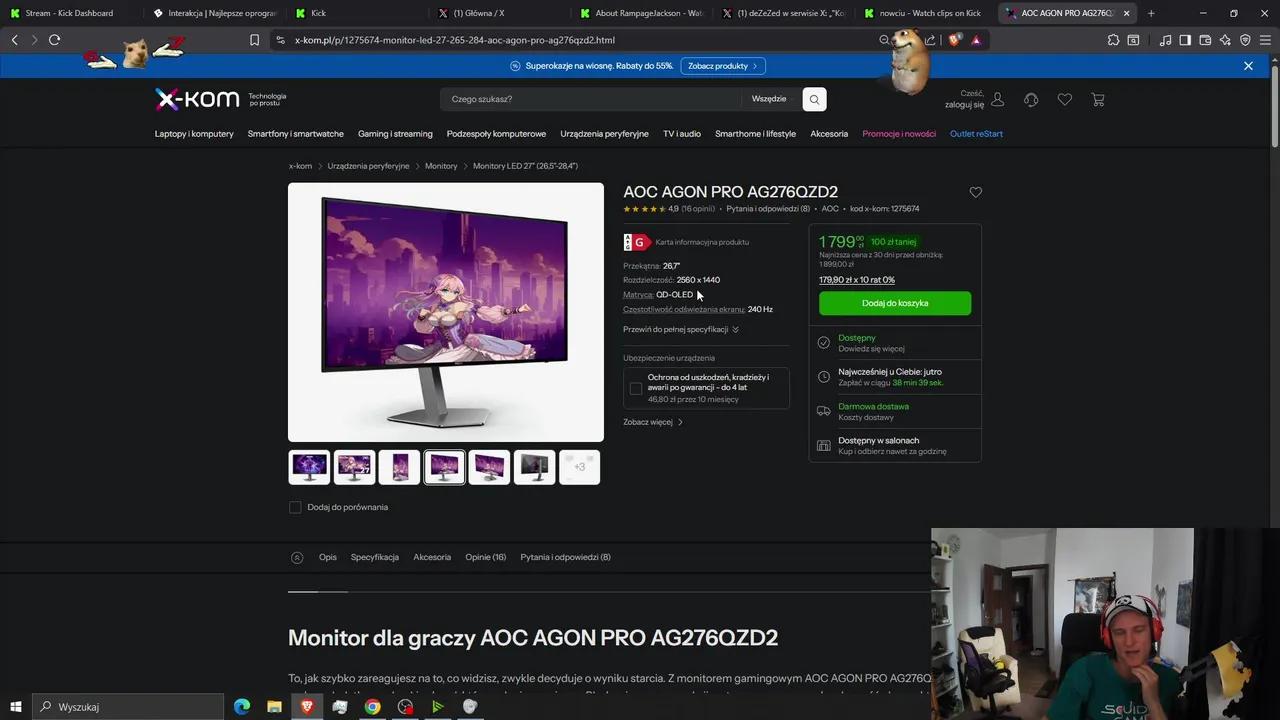Open the browser hamburger menu

[1265, 40]
